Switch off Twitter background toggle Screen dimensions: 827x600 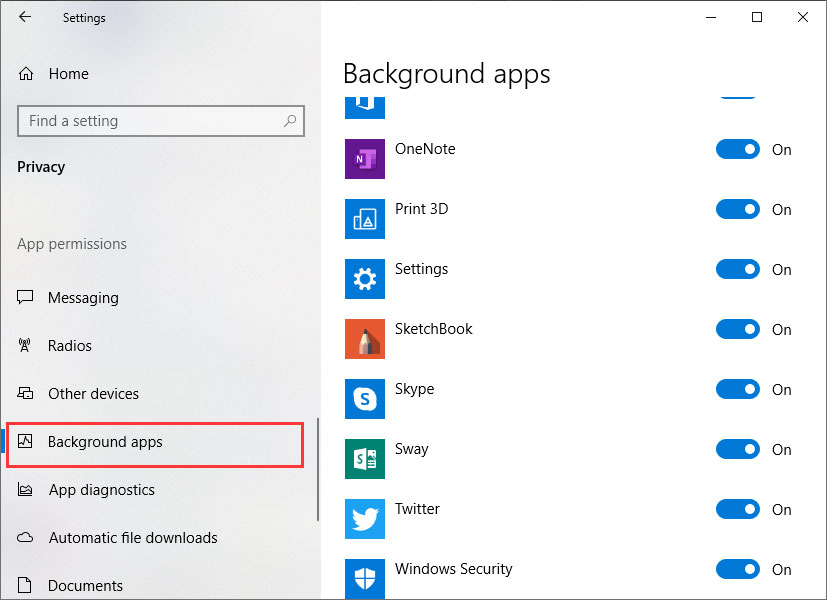point(737,509)
